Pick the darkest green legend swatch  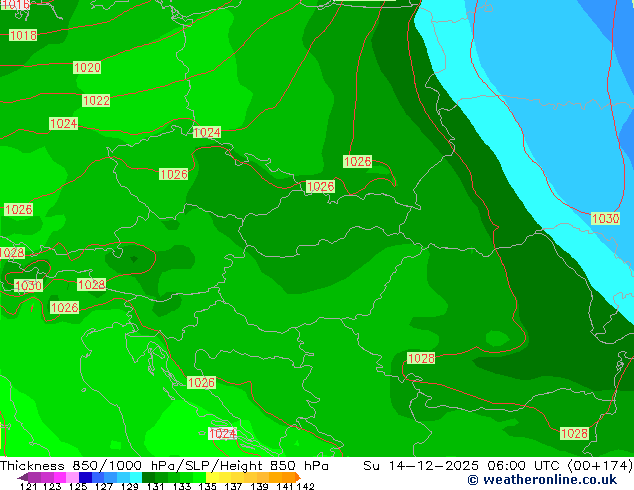pos(148,477)
